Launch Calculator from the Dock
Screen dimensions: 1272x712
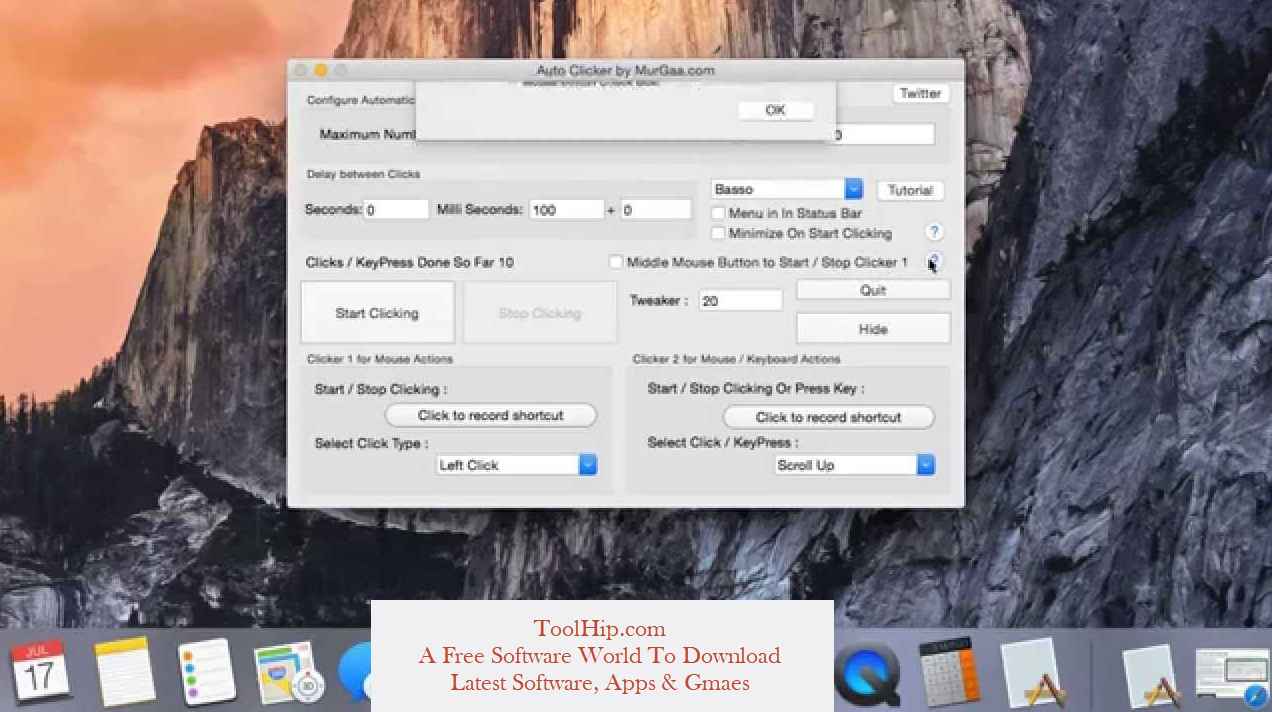949,672
